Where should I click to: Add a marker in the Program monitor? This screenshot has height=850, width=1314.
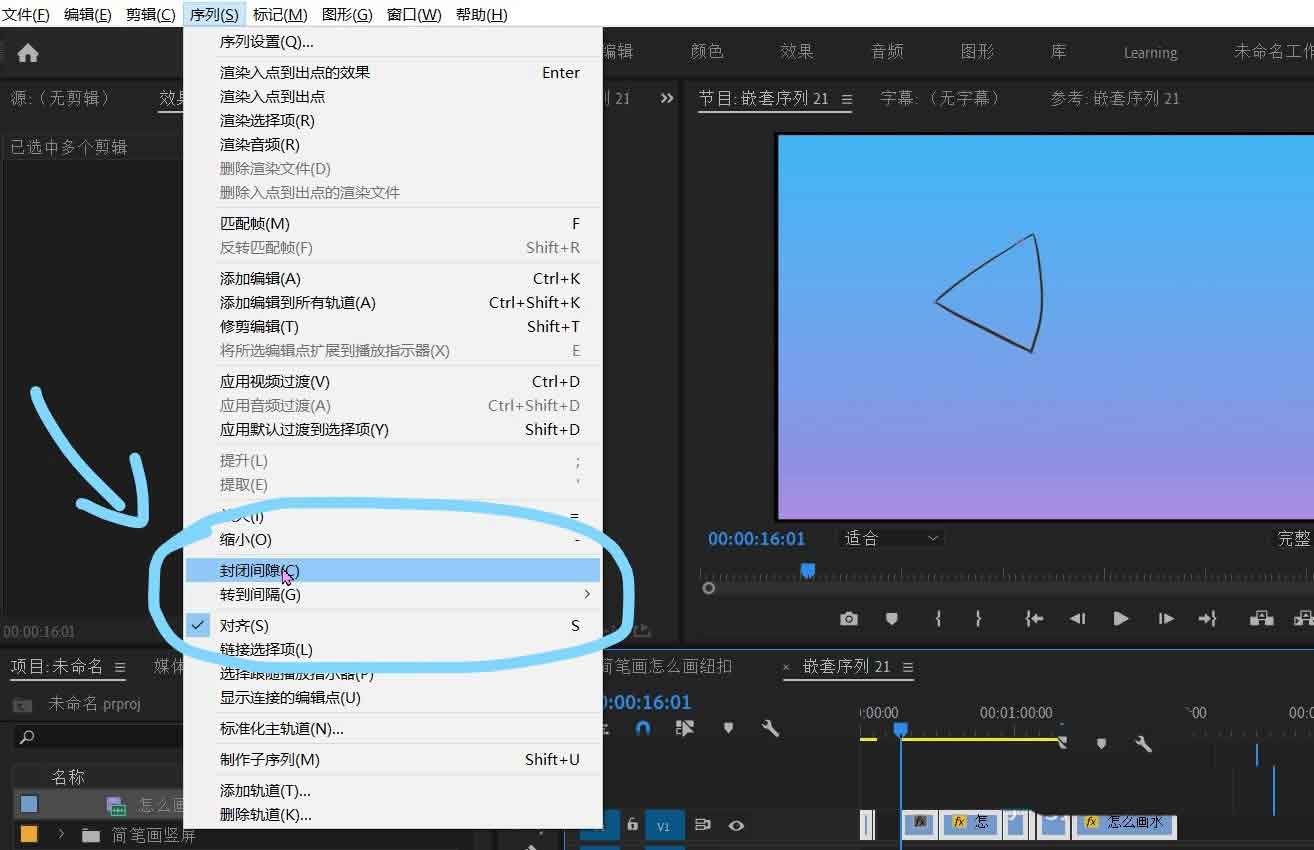(892, 619)
